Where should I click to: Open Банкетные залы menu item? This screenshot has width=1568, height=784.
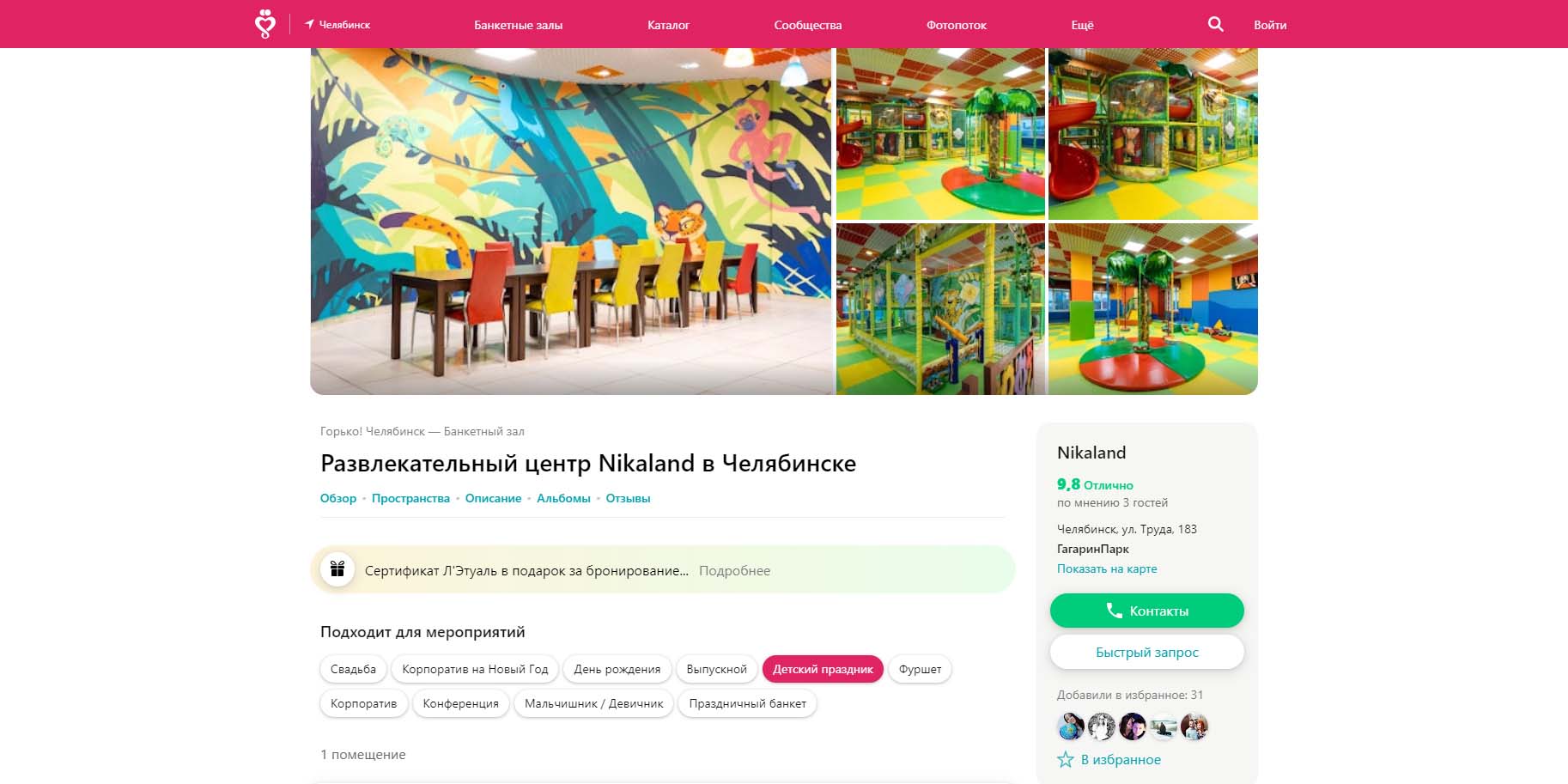click(518, 25)
